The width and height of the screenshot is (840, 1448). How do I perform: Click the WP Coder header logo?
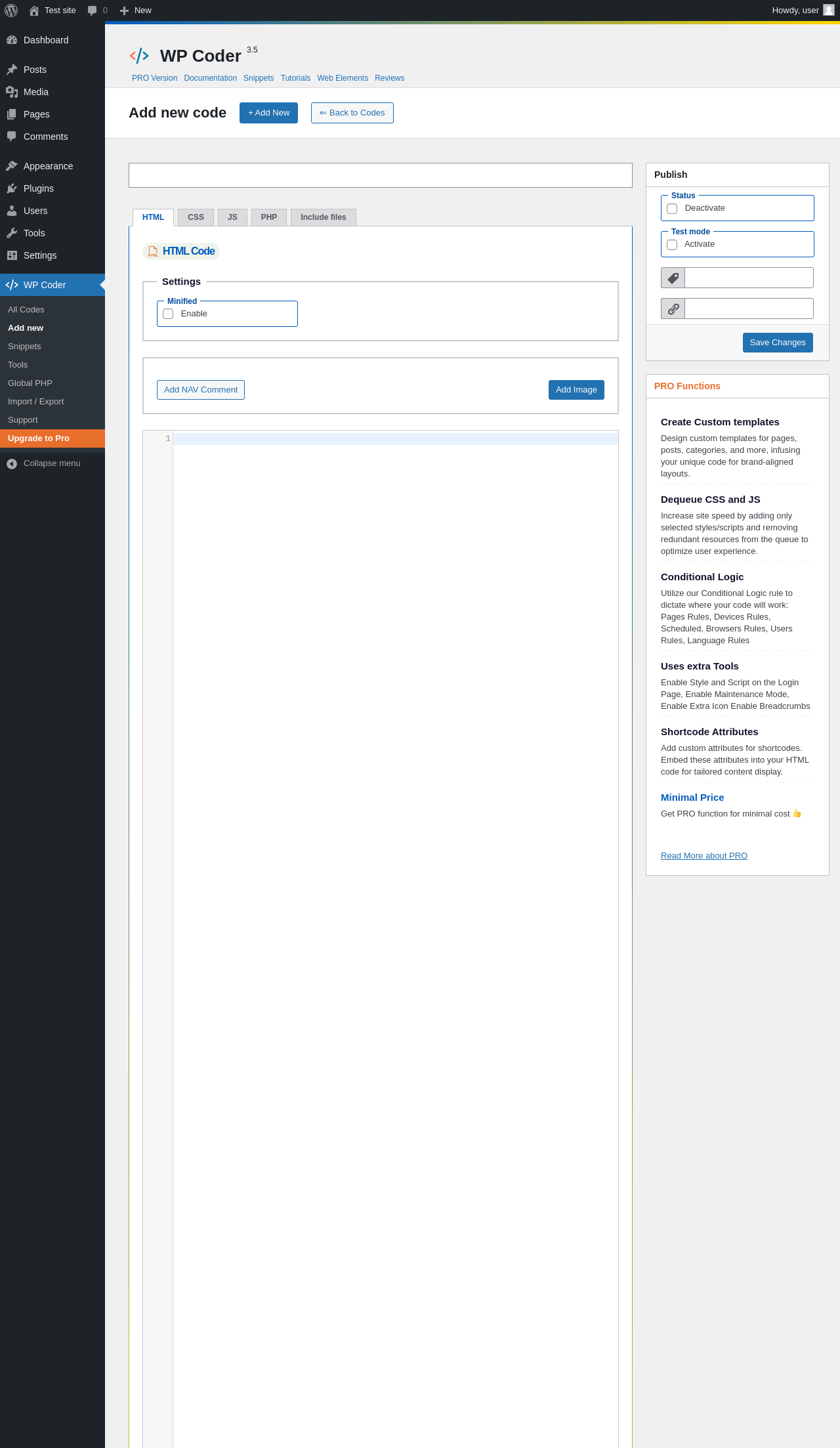coord(139,56)
